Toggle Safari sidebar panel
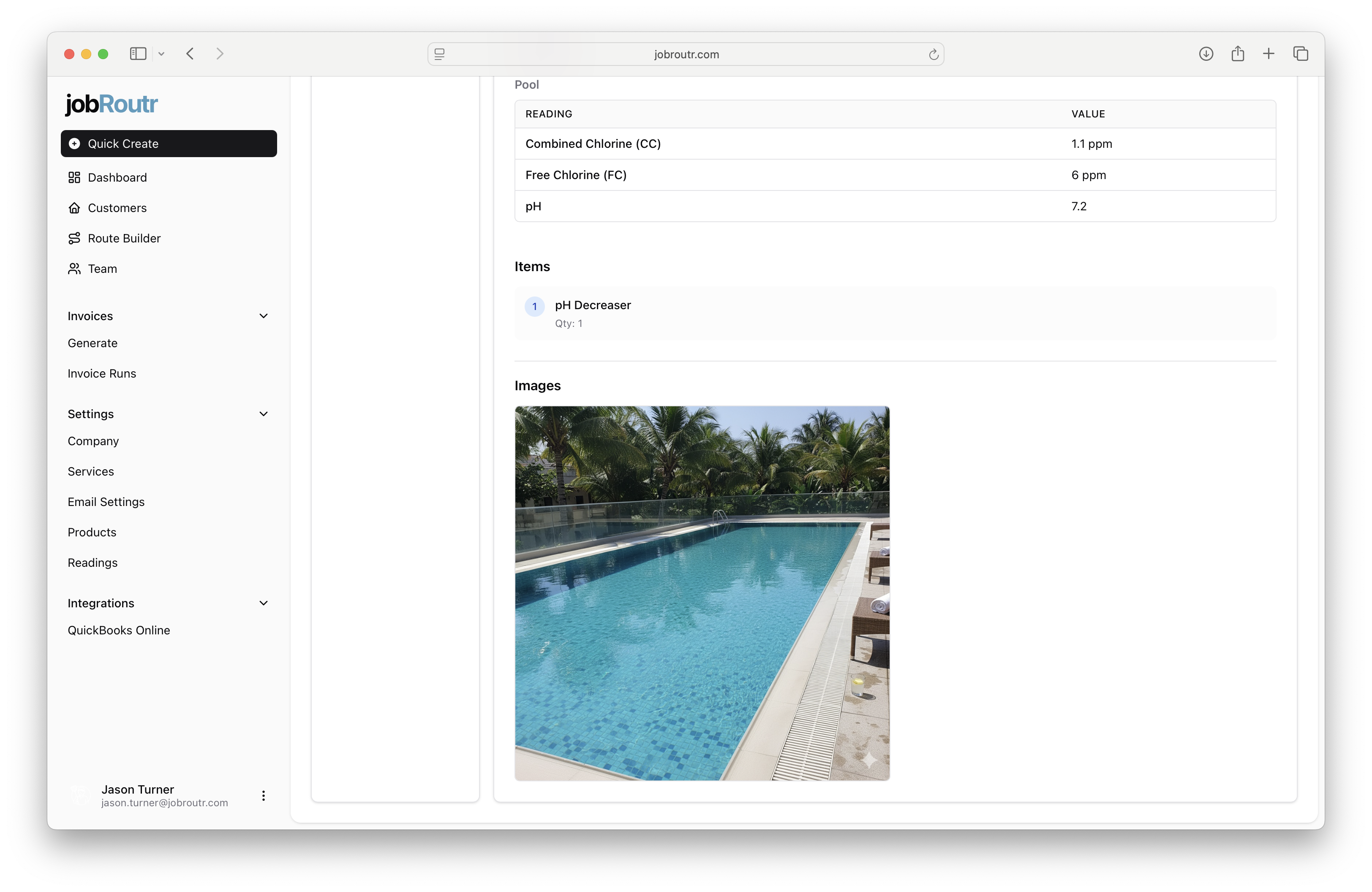The height and width of the screenshot is (892, 1372). tap(138, 54)
